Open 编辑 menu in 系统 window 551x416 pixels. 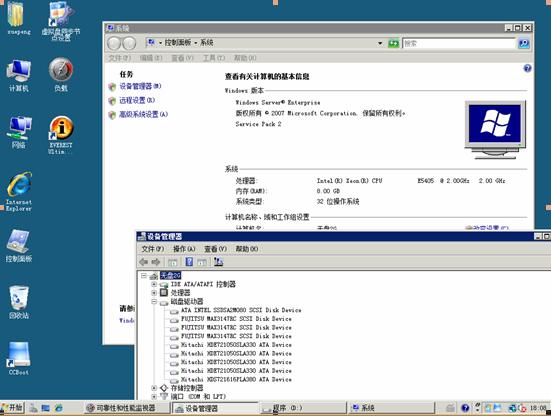point(151,58)
